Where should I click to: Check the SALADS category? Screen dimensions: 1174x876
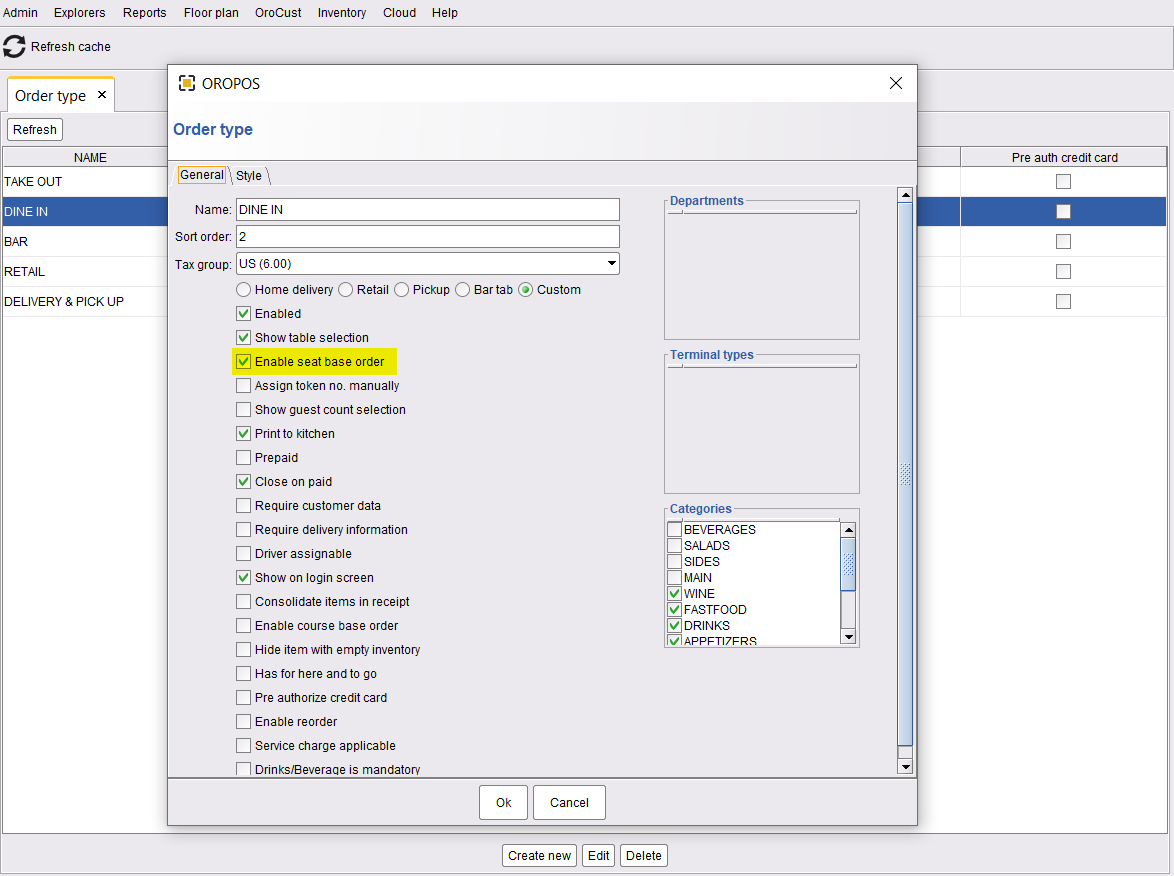pos(675,546)
